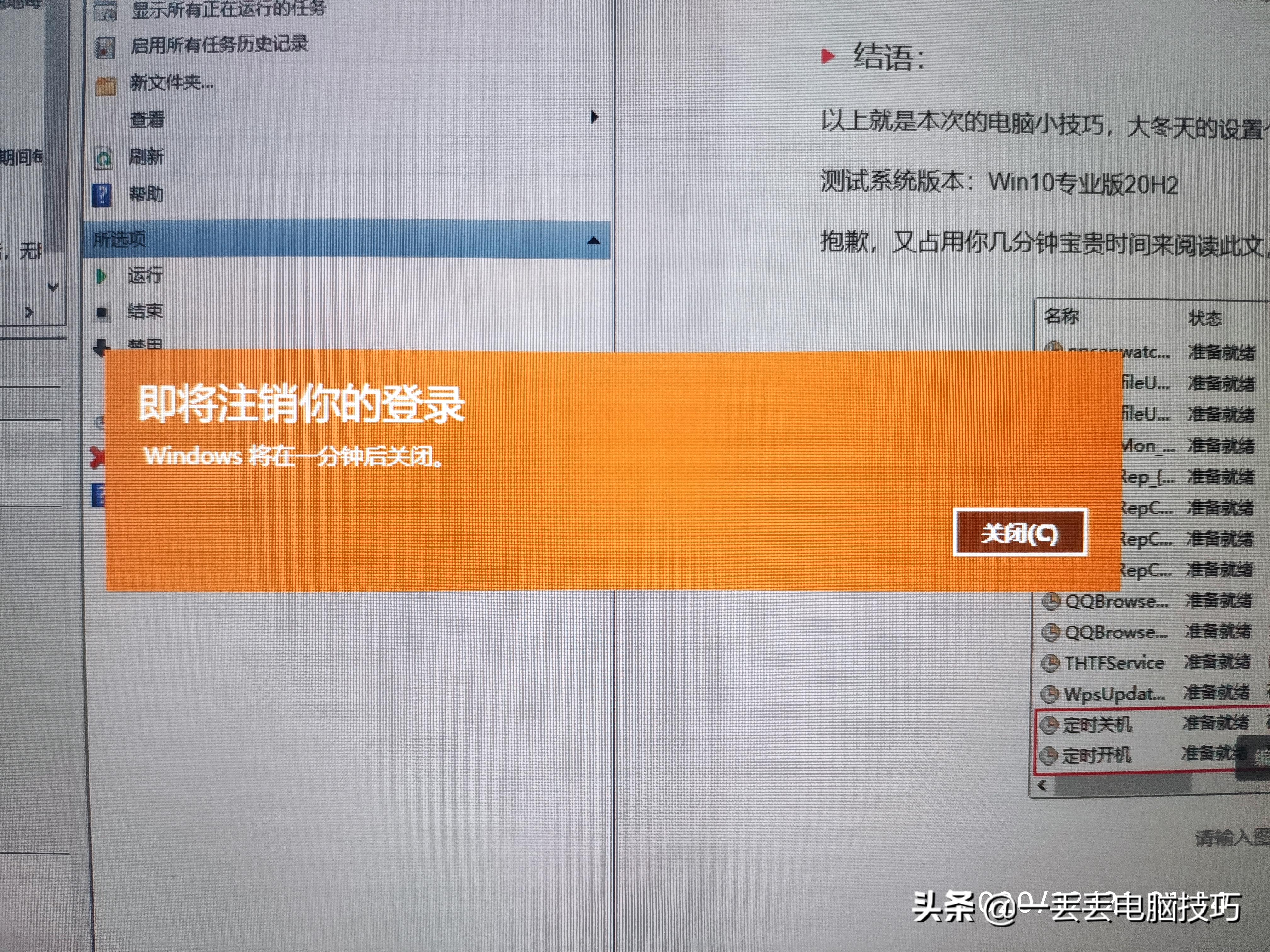
Task: Click the 关闭(C) button in the orange dialog
Action: coord(1020,533)
